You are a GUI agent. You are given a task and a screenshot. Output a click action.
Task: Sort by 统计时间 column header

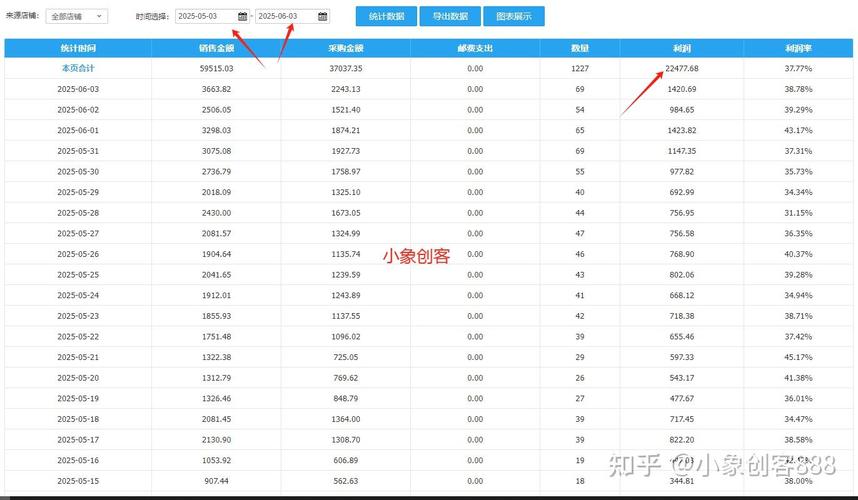(78, 48)
